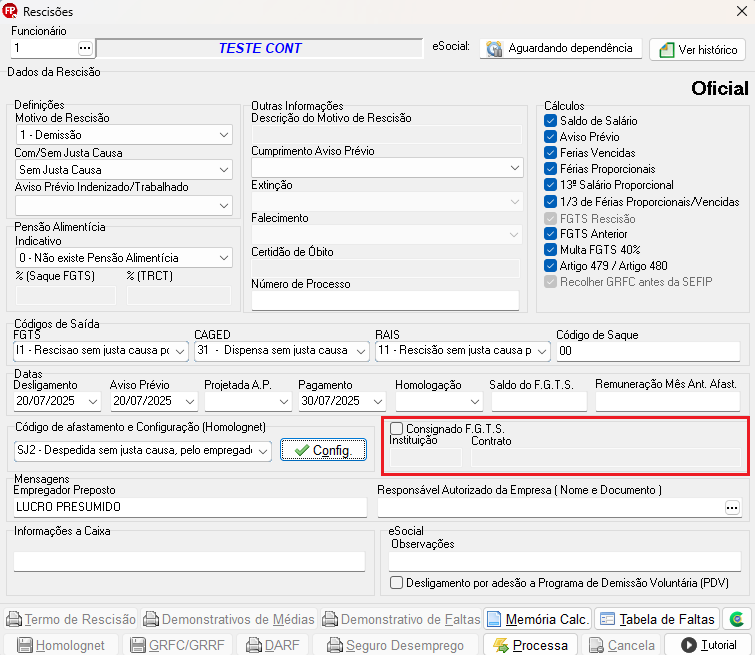Click the Cancela document icon
Image resolution: width=755 pixels, height=655 pixels.
597,645
